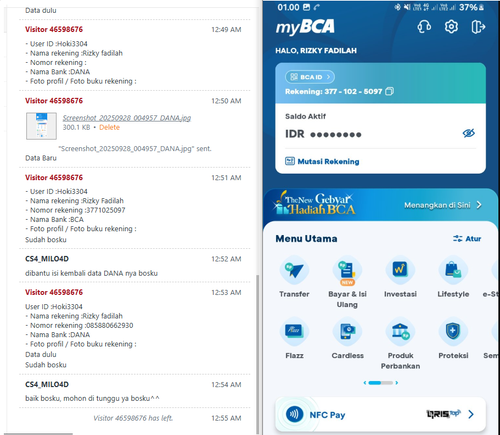The width and height of the screenshot is (500, 435).
Task: Tap the QRIS tap logo
Action: coord(444,414)
